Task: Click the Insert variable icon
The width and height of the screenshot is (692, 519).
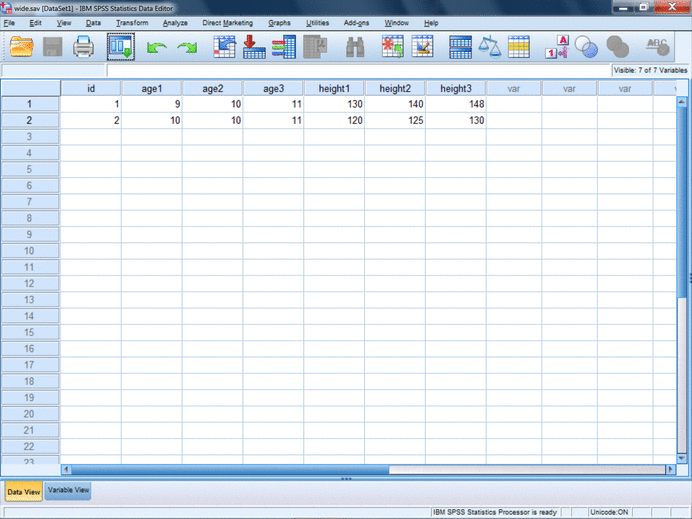Action: 422,47
